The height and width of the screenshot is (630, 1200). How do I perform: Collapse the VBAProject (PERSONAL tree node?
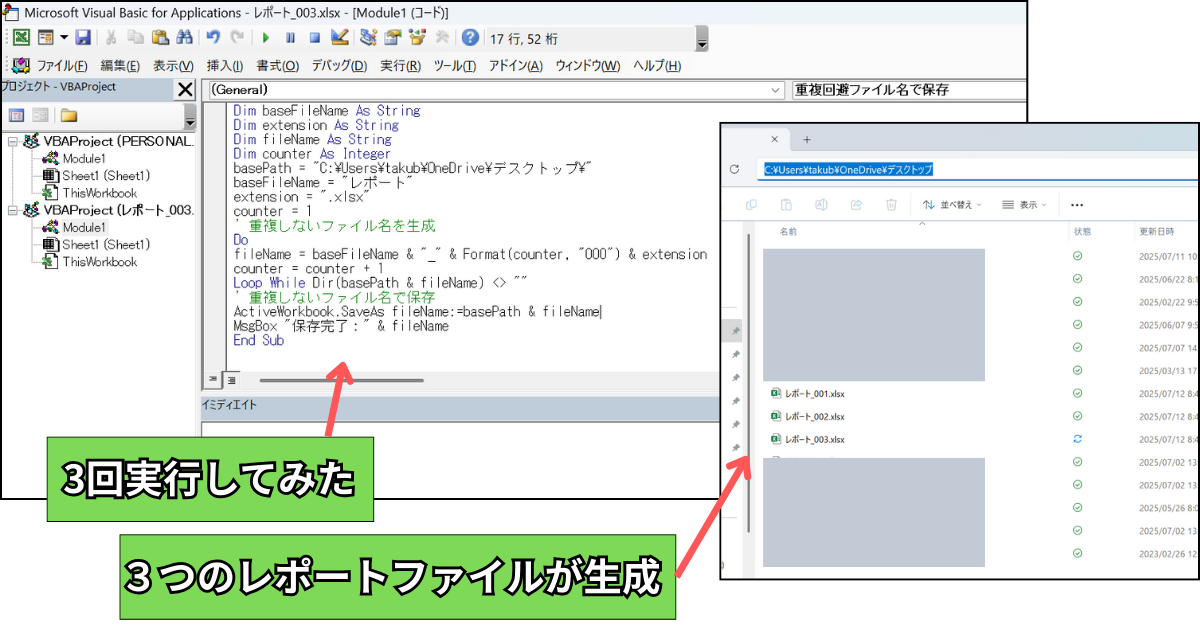(12, 141)
